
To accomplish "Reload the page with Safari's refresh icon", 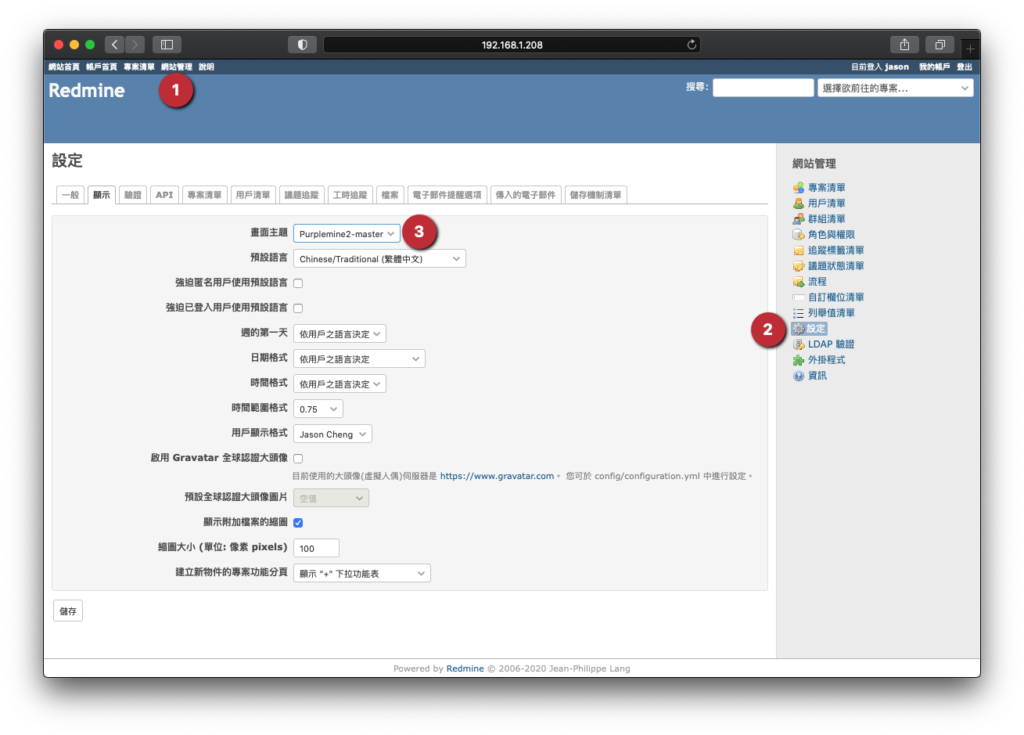I will (x=692, y=44).
